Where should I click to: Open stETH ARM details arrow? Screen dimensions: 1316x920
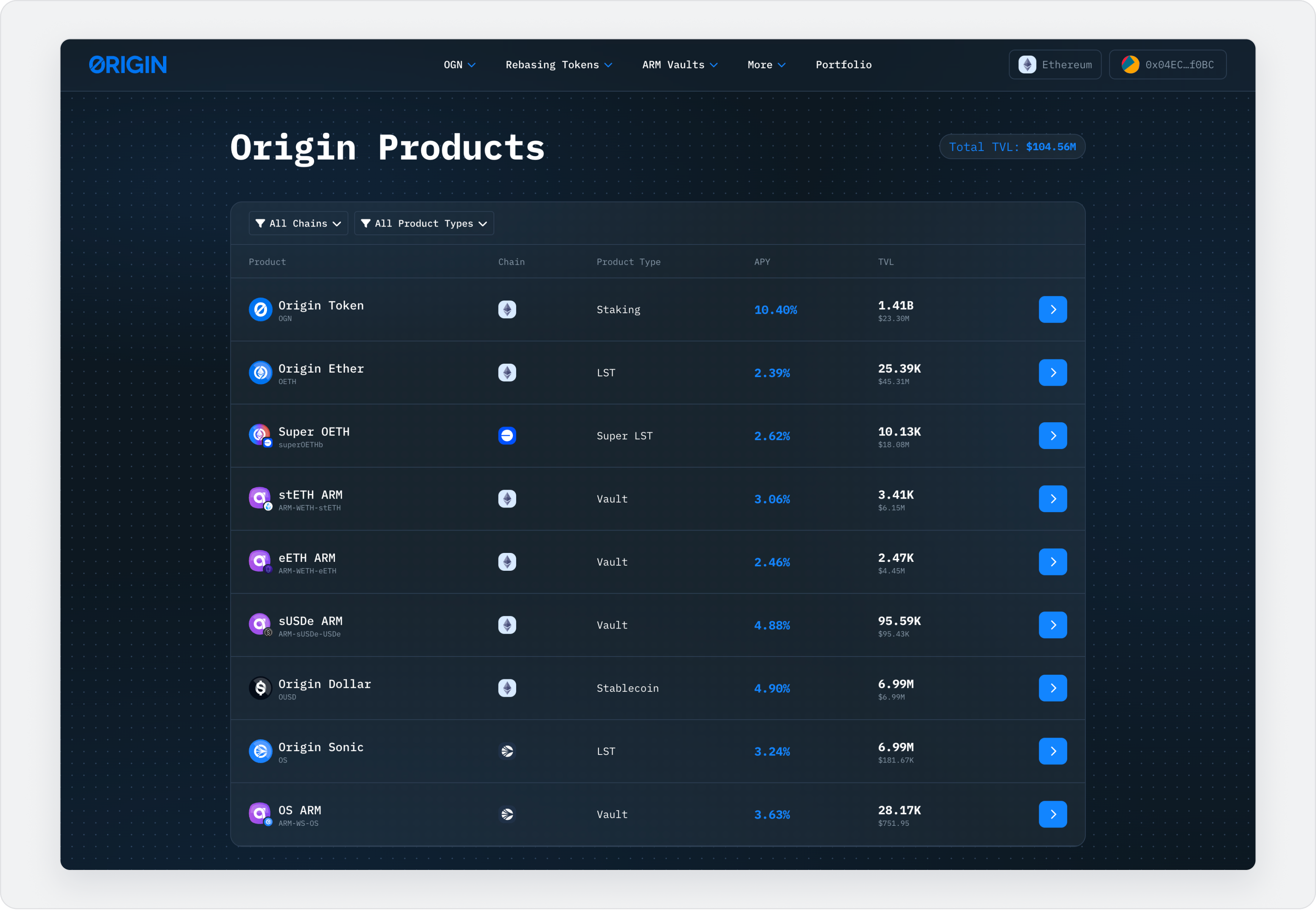tap(1053, 499)
